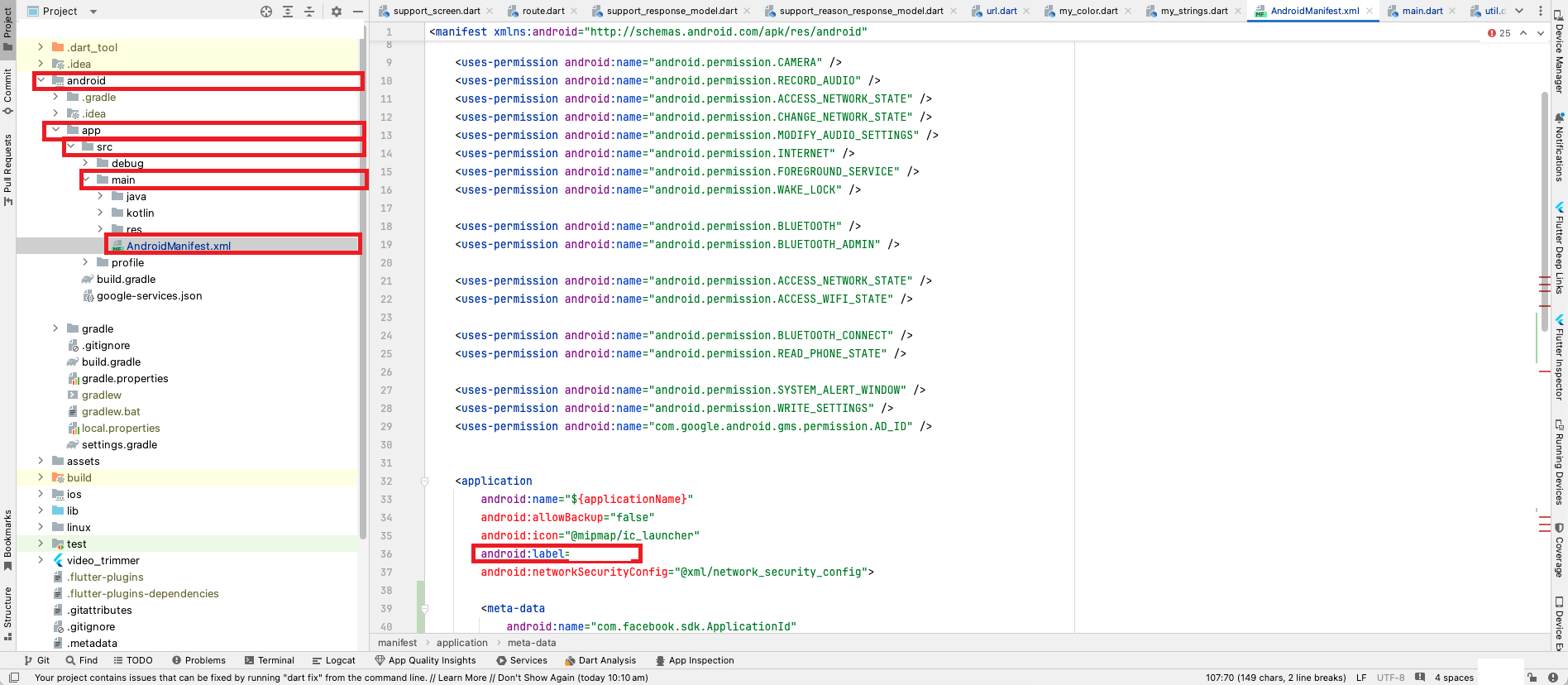Switch to the main.dart tab

point(1422,11)
